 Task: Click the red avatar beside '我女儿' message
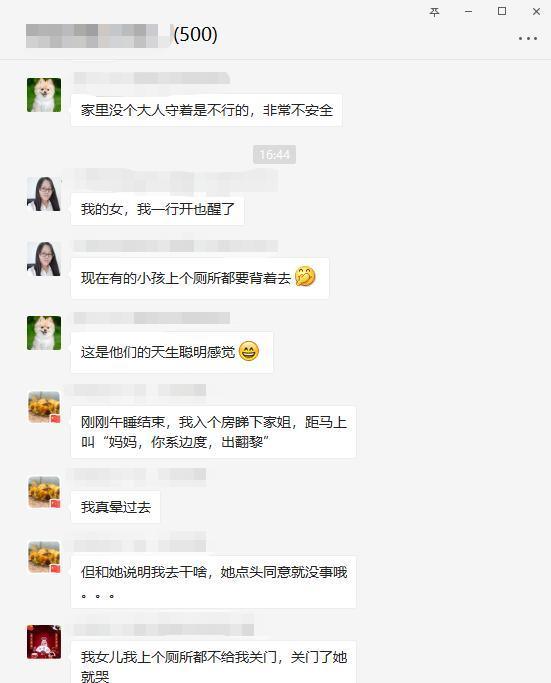[44, 642]
